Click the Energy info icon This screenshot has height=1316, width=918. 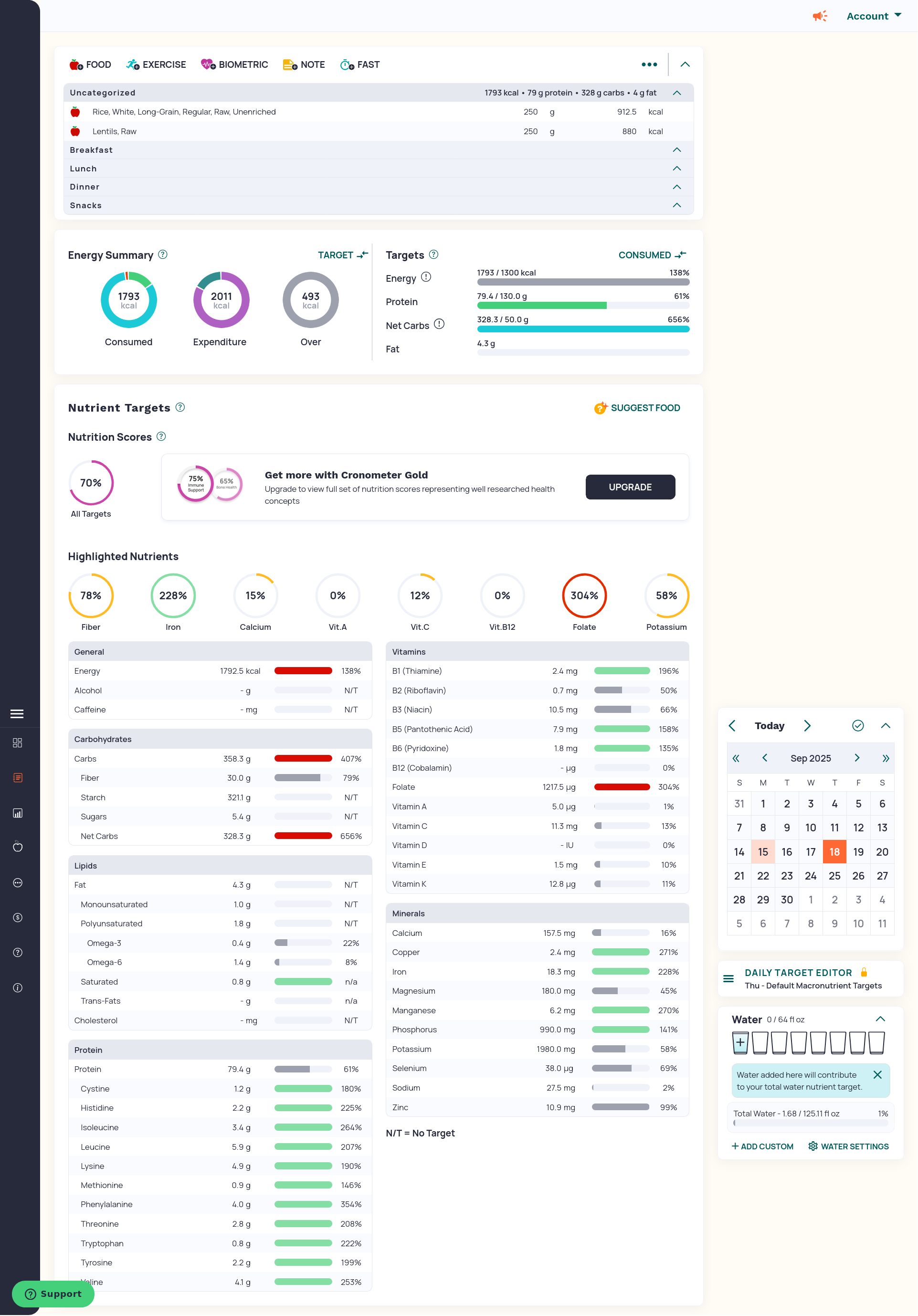[x=426, y=277]
